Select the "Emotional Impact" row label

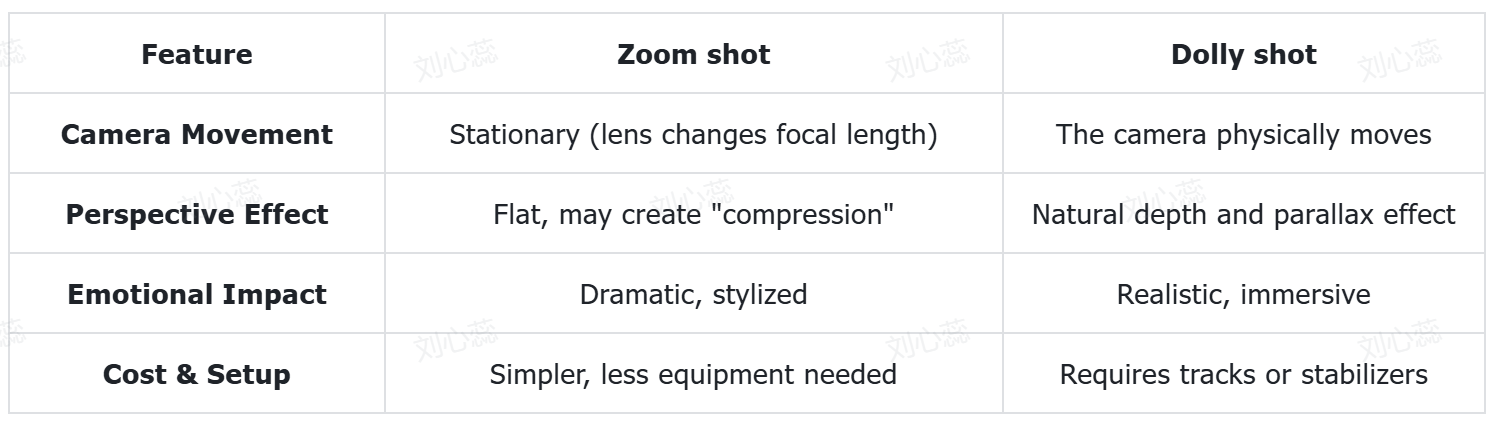click(197, 294)
